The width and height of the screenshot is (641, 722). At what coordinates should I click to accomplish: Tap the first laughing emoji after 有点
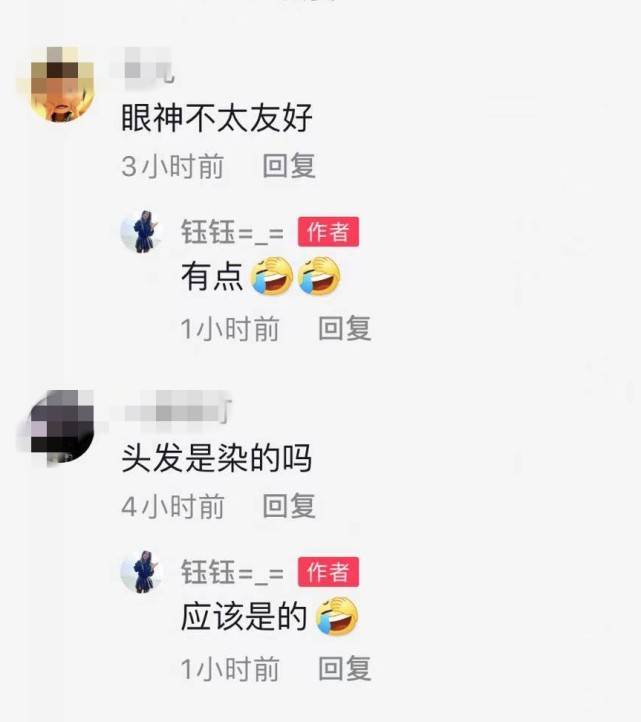[271, 276]
